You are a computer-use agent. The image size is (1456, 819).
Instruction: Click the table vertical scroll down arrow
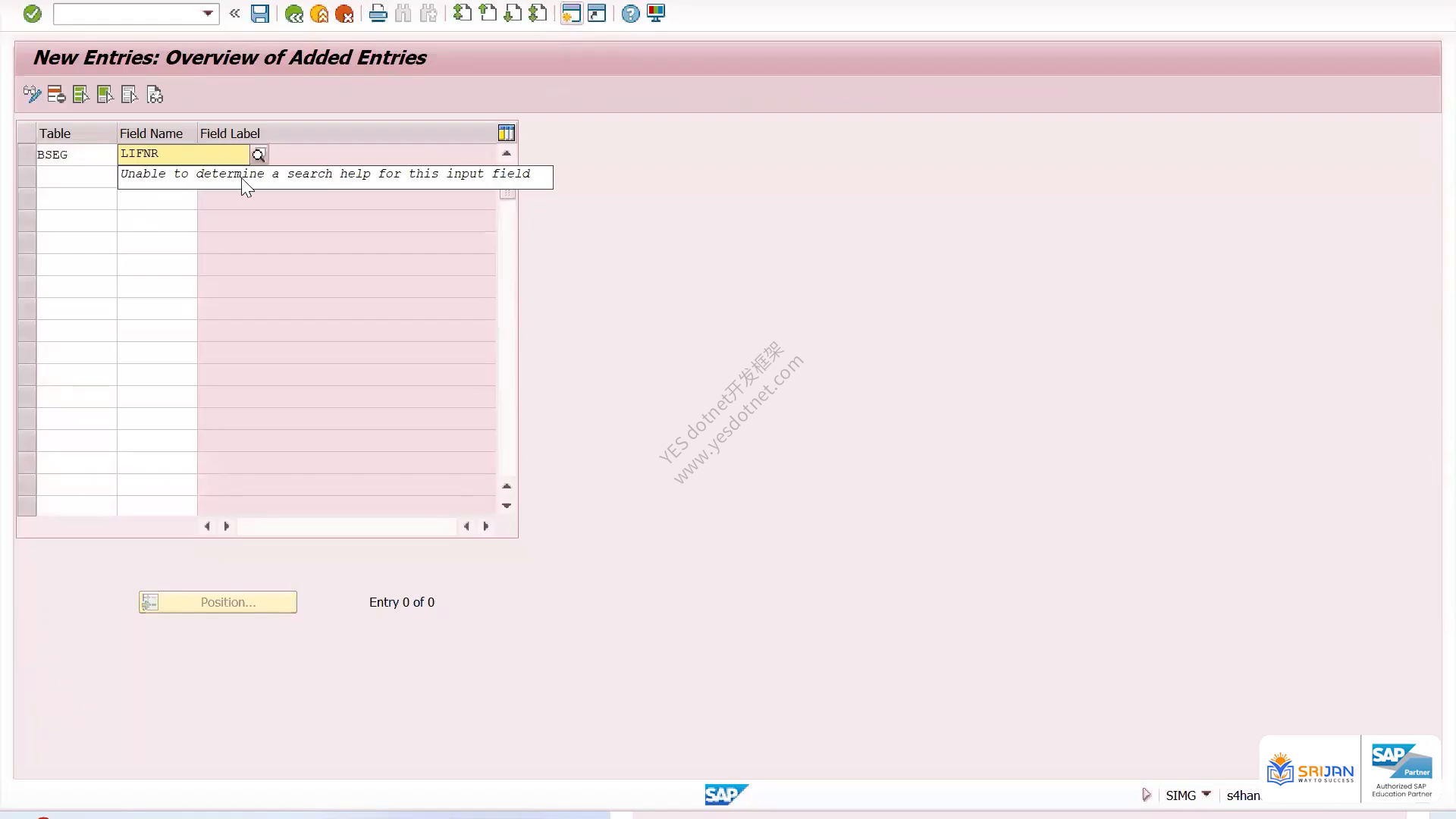(507, 506)
